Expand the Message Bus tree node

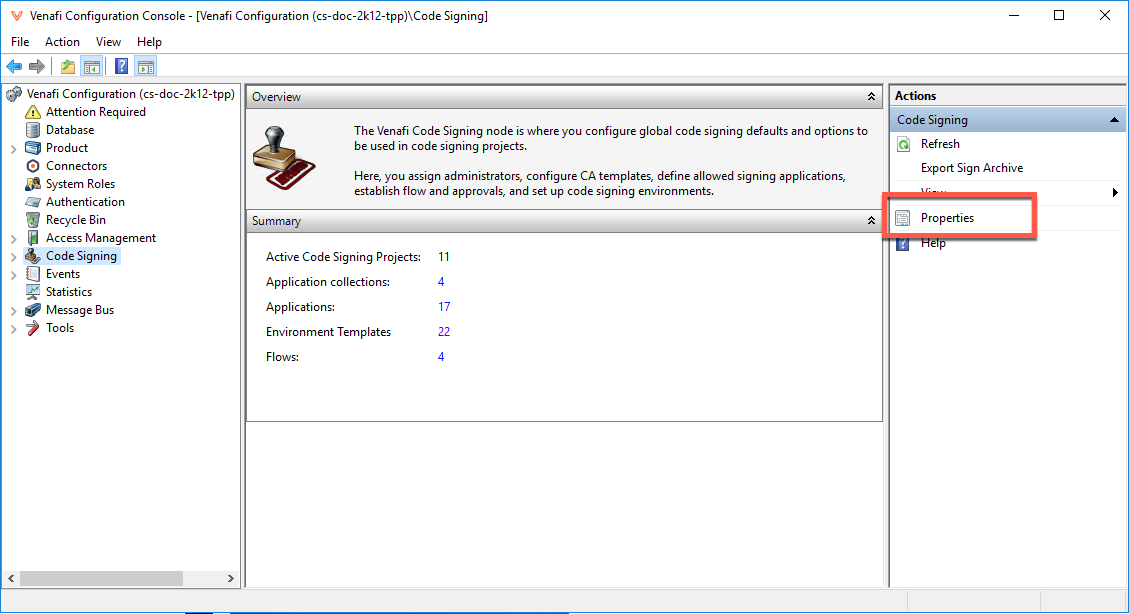(14, 311)
